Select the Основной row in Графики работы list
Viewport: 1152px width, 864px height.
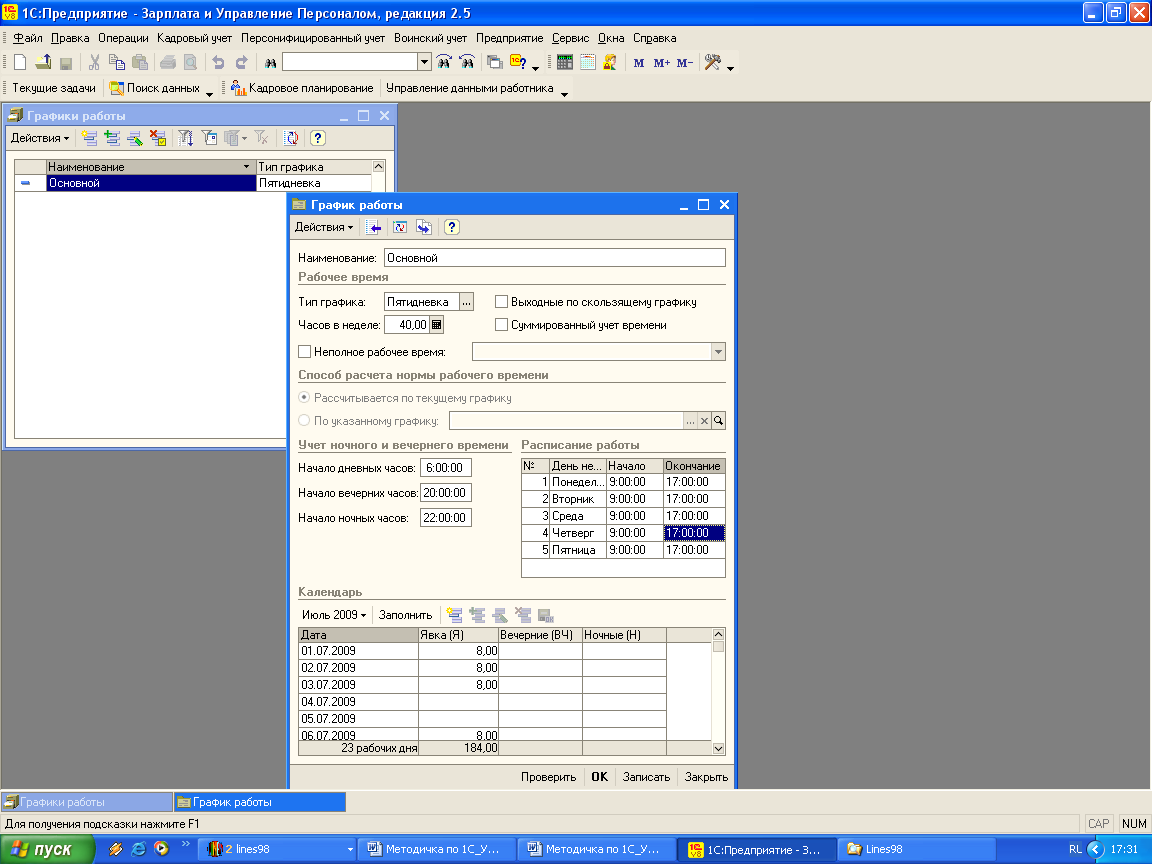(x=193, y=183)
